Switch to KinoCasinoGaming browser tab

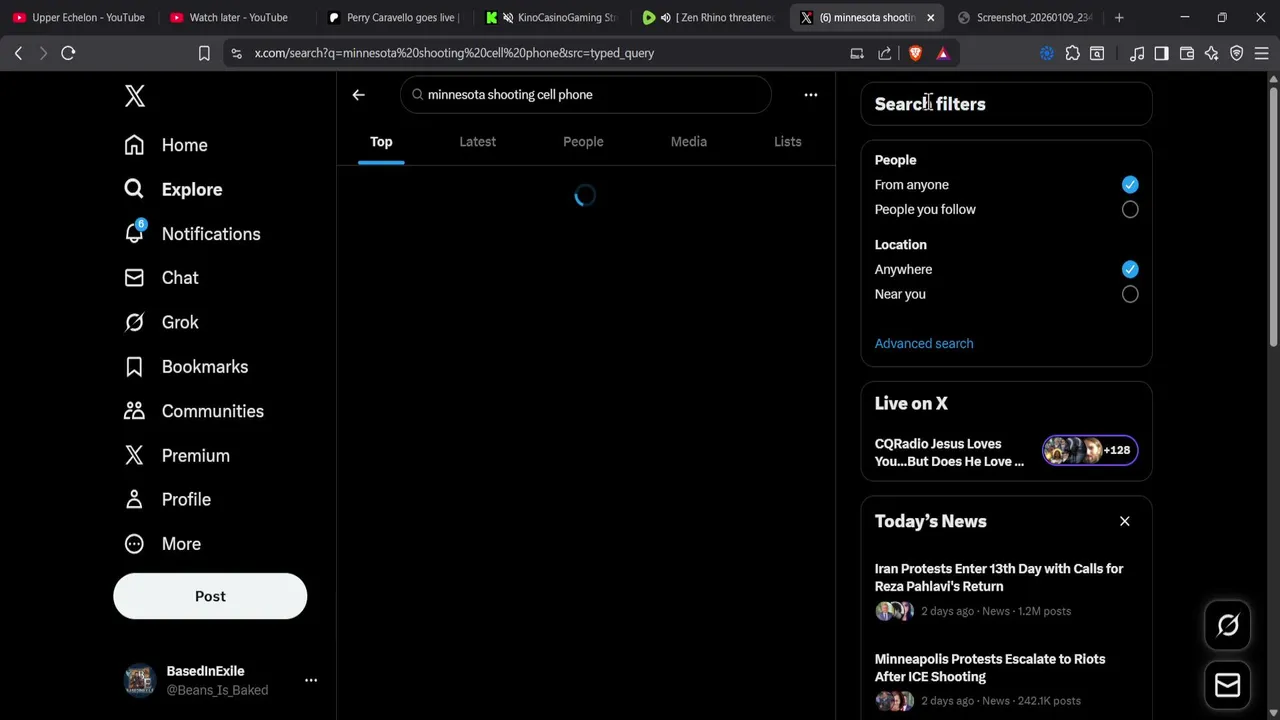pos(553,17)
